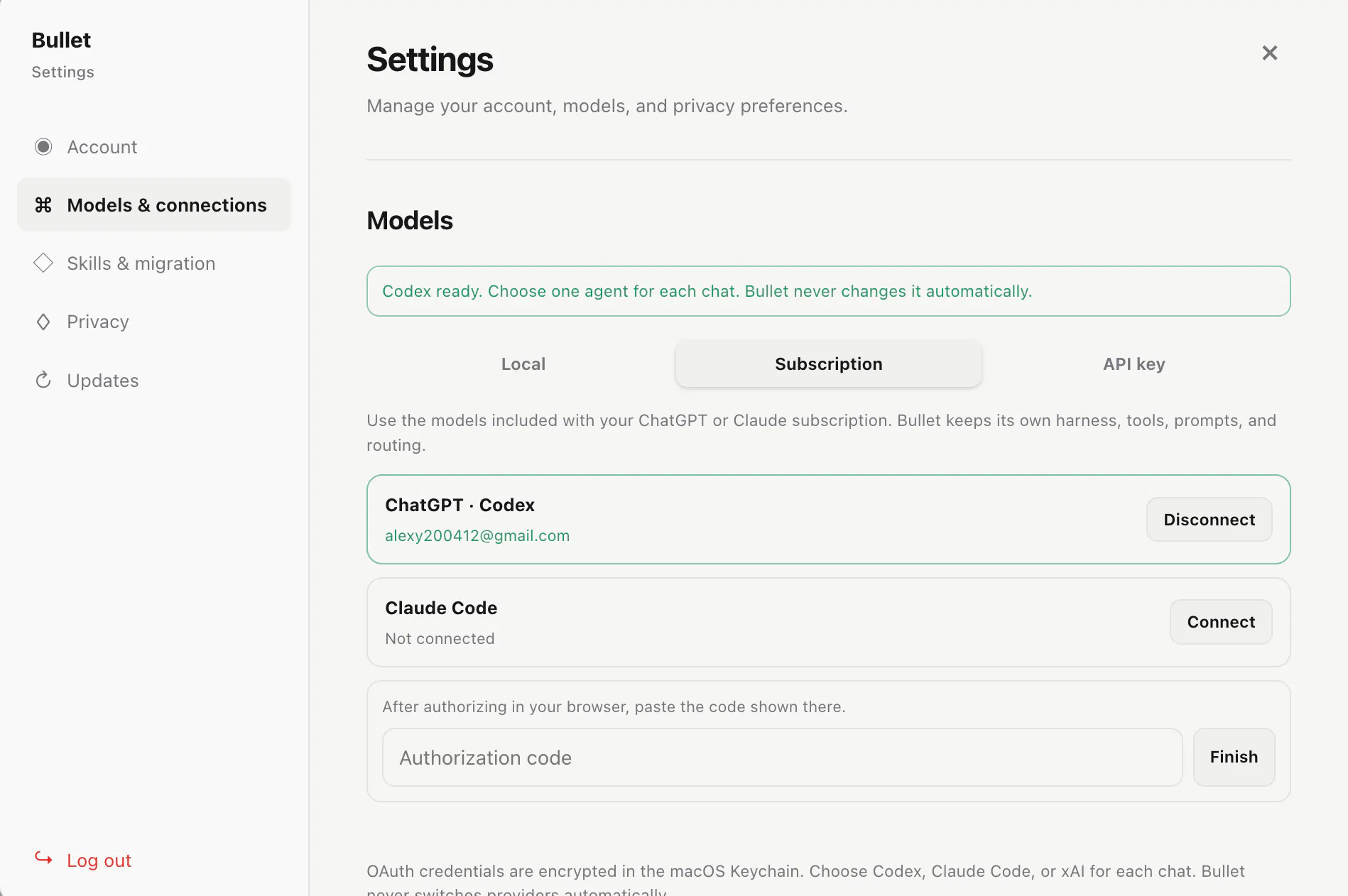The height and width of the screenshot is (896, 1348).
Task: Close the Settings panel with the X
Action: 1270,53
